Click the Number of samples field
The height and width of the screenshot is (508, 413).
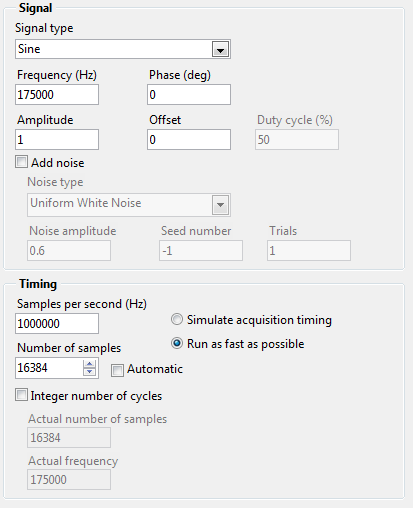[x=49, y=368]
